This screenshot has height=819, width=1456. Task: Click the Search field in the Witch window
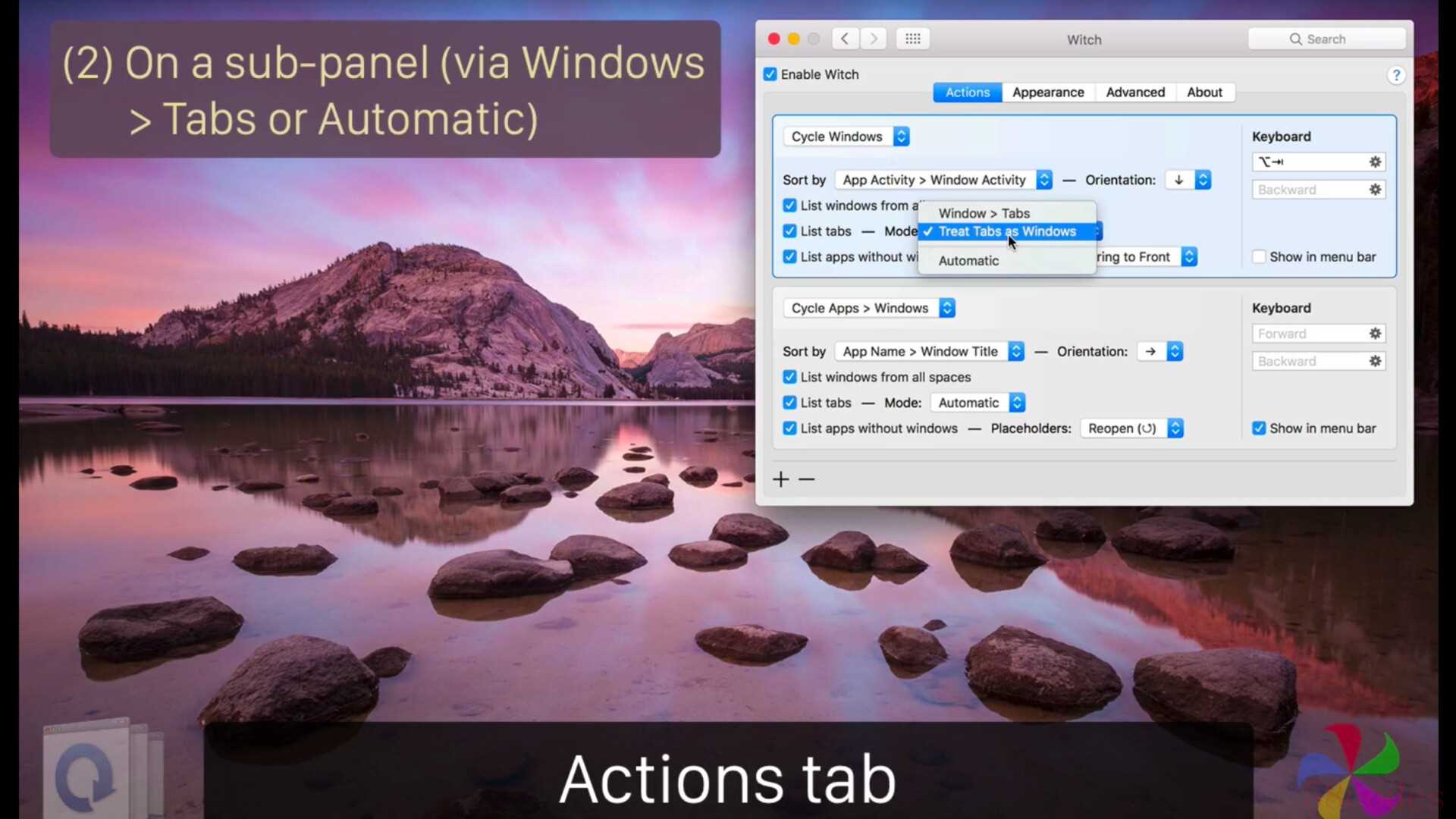[x=1327, y=39]
